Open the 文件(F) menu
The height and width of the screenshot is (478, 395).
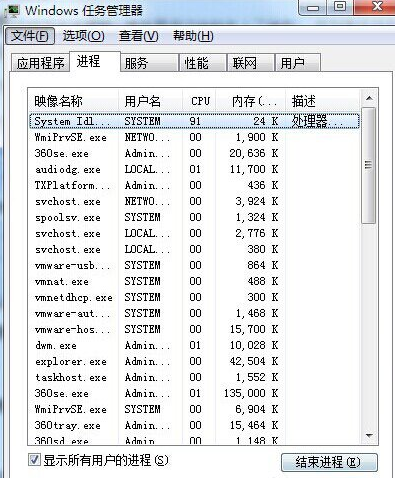coord(30,36)
